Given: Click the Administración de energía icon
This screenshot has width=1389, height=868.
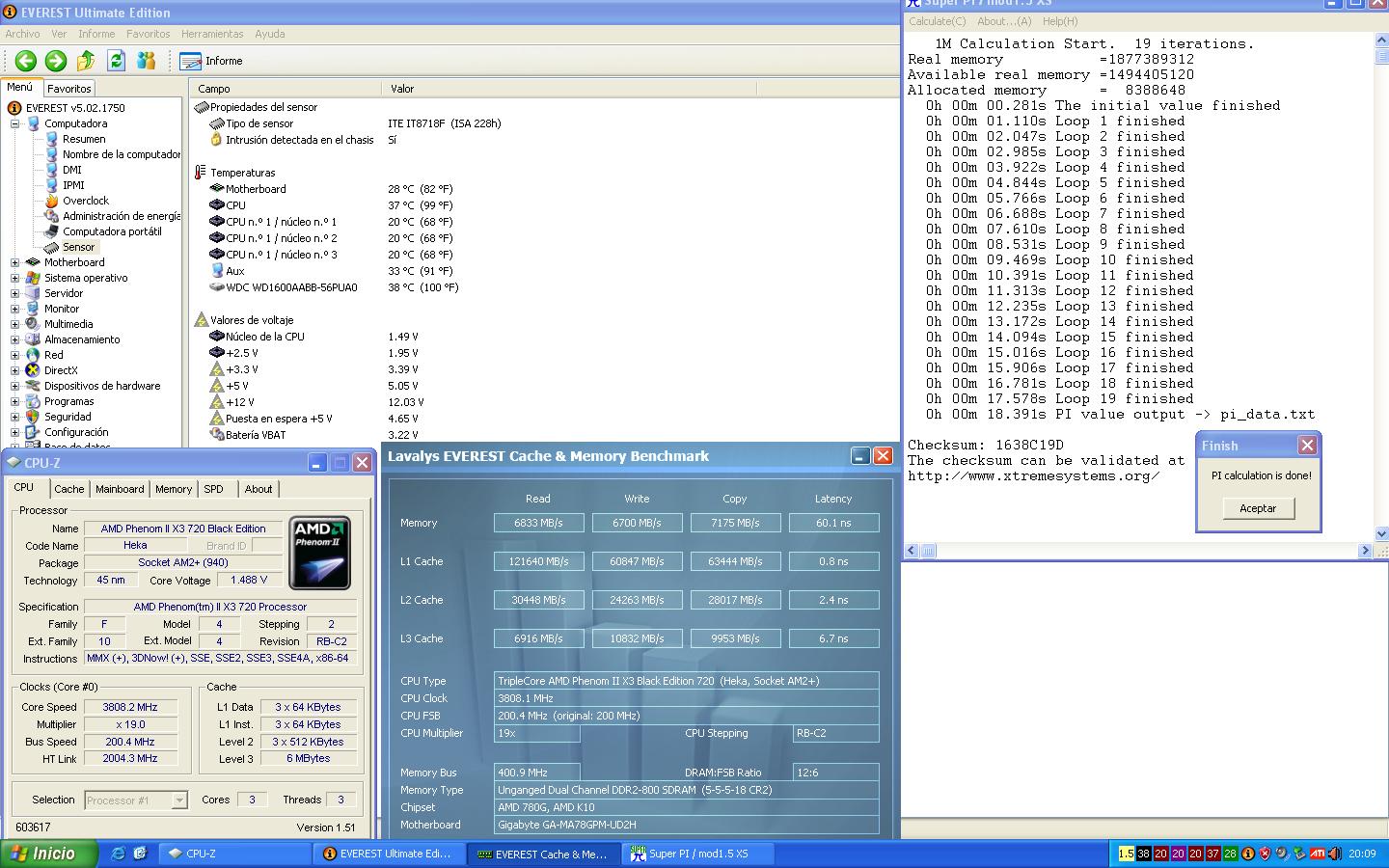Looking at the screenshot, I should [x=52, y=216].
